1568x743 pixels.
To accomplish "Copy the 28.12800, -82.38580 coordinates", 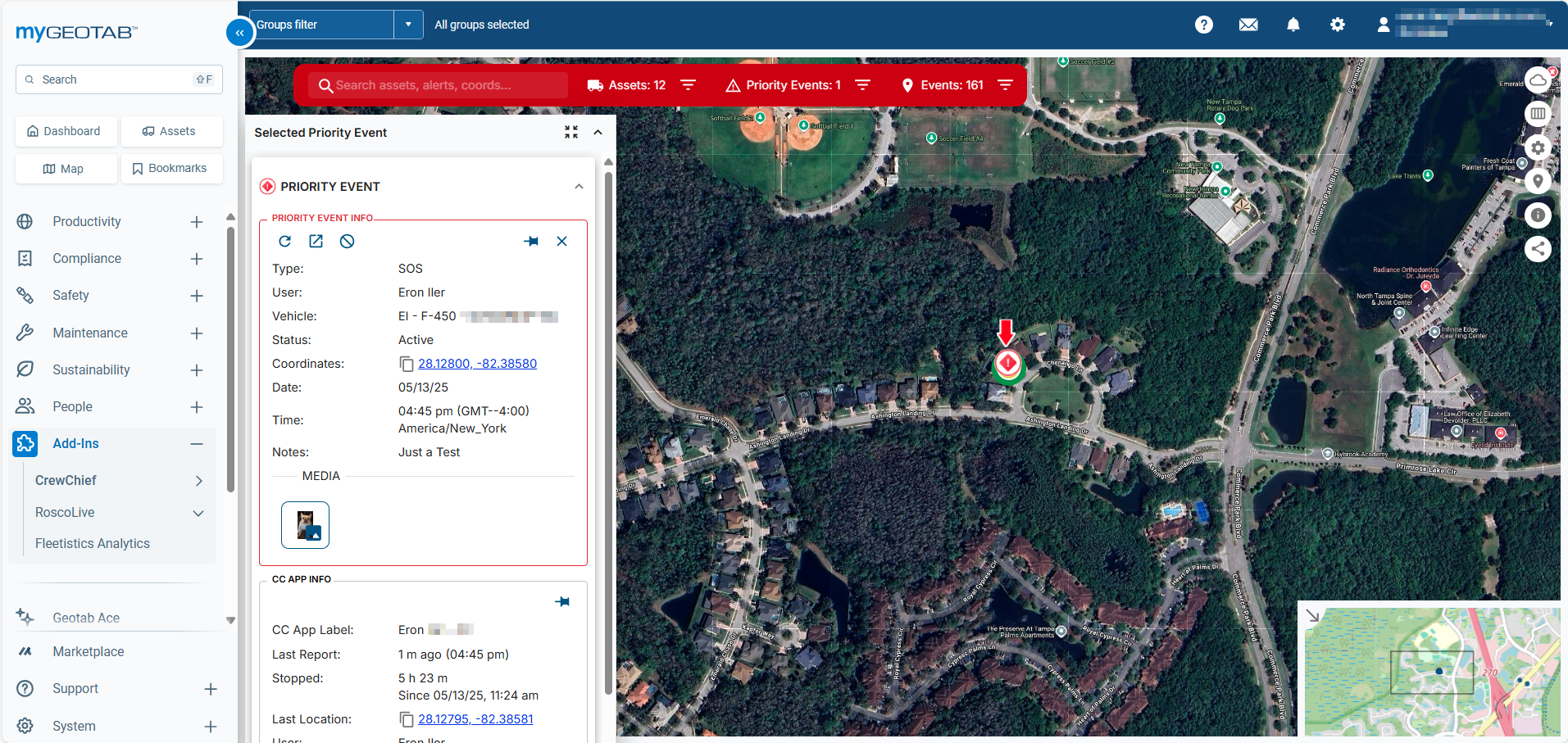I will click(x=407, y=364).
